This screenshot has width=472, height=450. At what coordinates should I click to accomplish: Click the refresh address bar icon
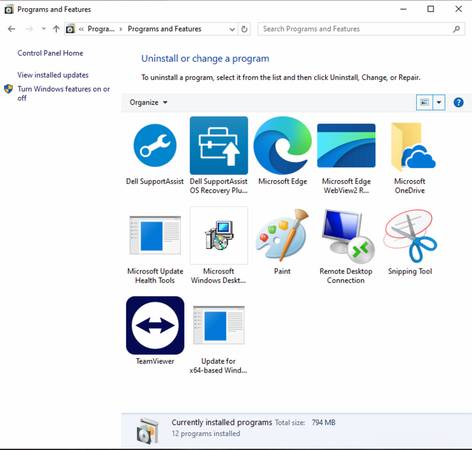244,29
